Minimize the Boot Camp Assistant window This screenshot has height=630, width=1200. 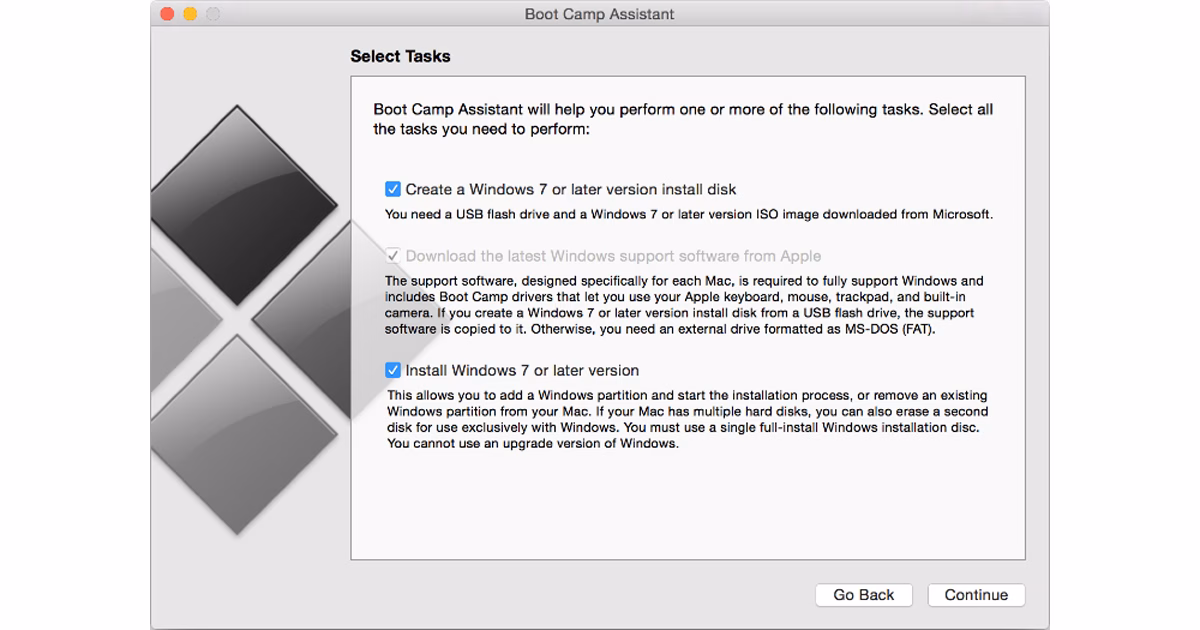[x=190, y=14]
